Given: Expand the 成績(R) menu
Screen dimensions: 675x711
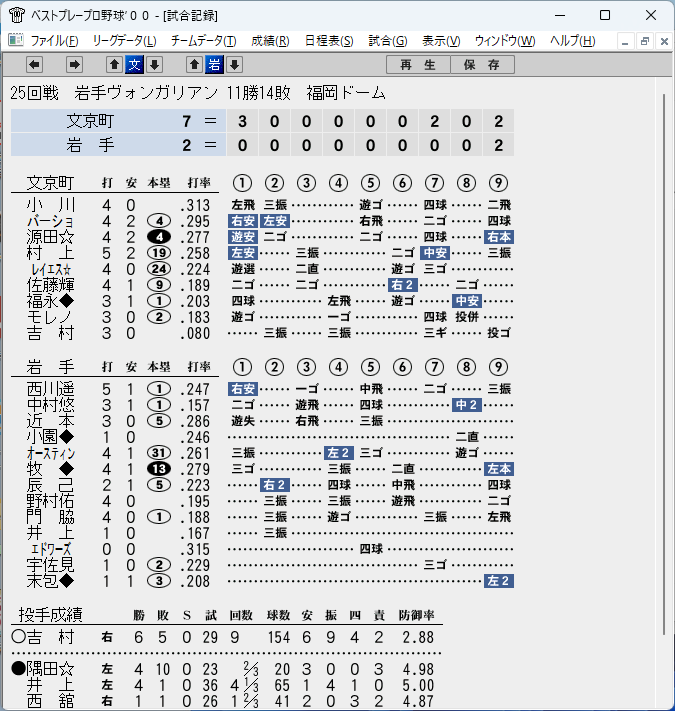Looking at the screenshot, I should coord(270,41).
